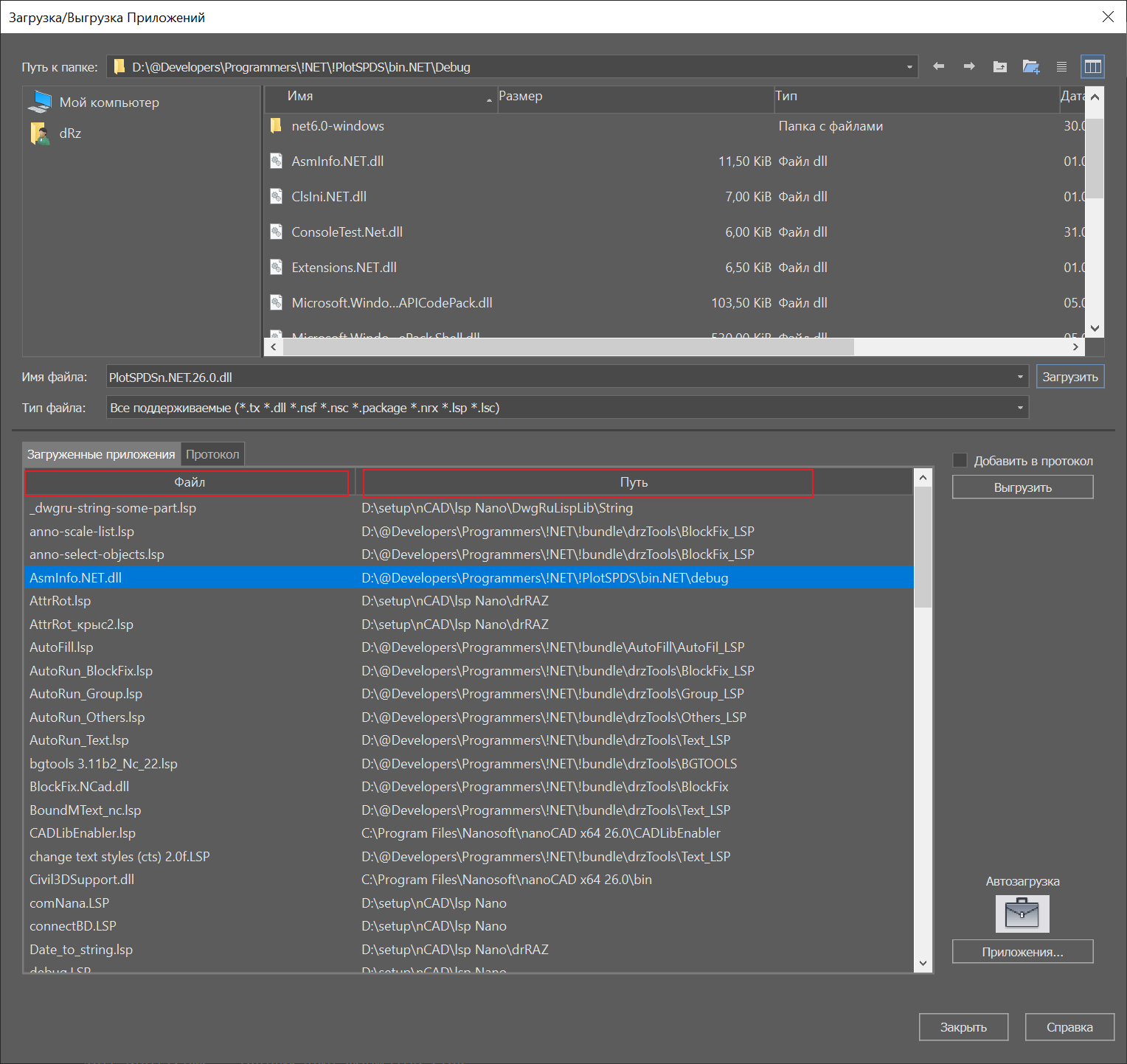Open the Startup Suite briefcase icon
This screenshot has height=1064, width=1127.
1022,914
